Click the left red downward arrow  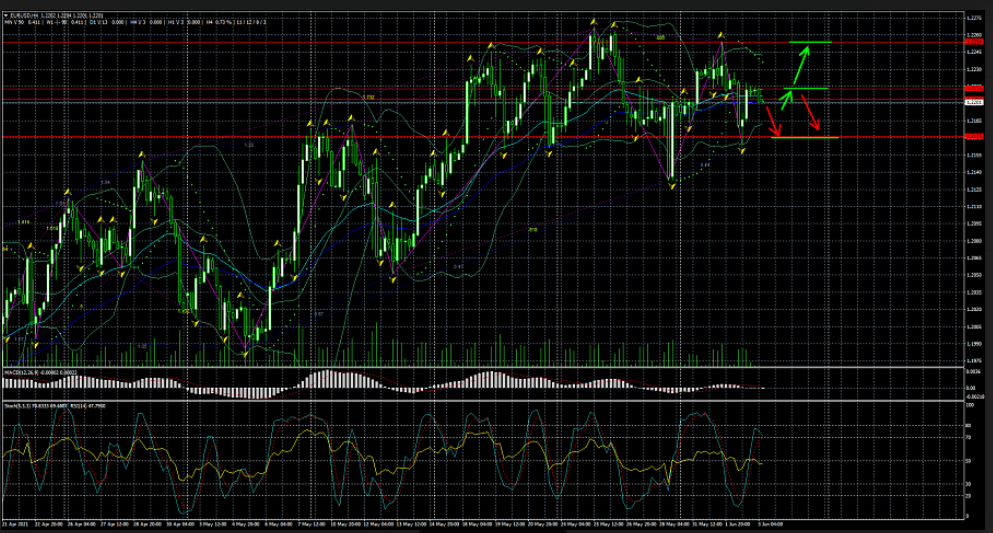click(x=772, y=122)
